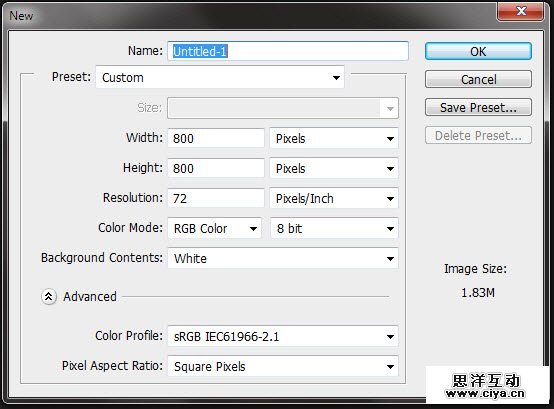Click the Cancel button

click(478, 79)
